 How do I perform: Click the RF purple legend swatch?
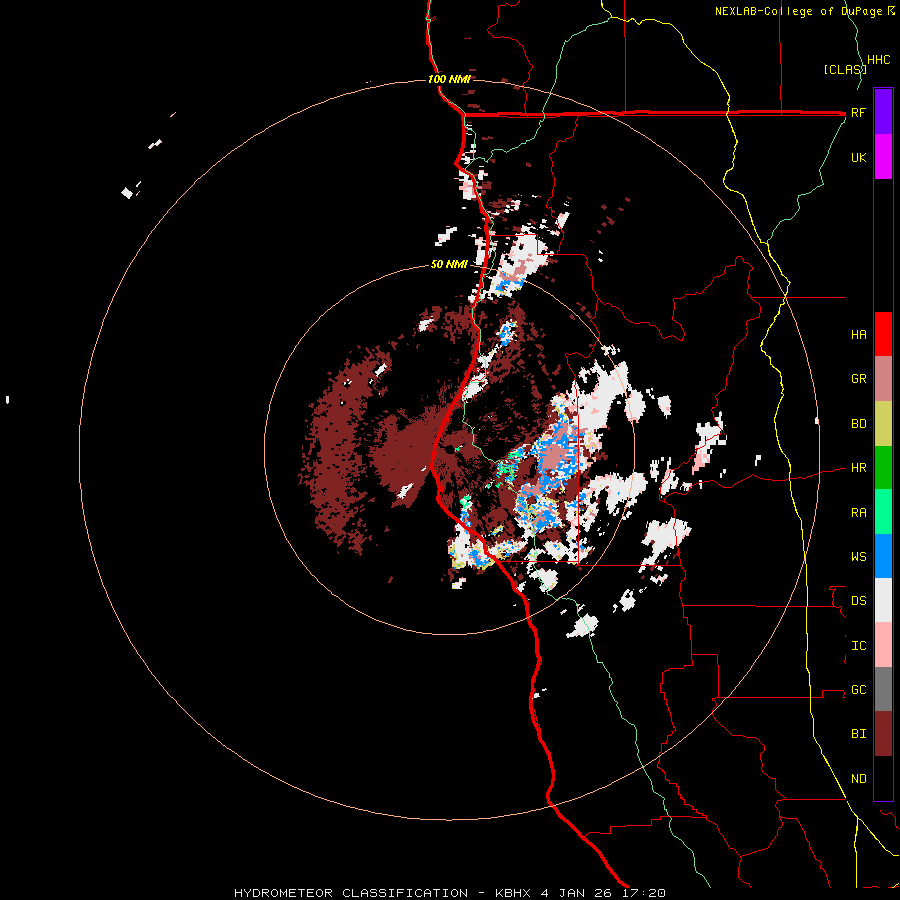(x=883, y=112)
